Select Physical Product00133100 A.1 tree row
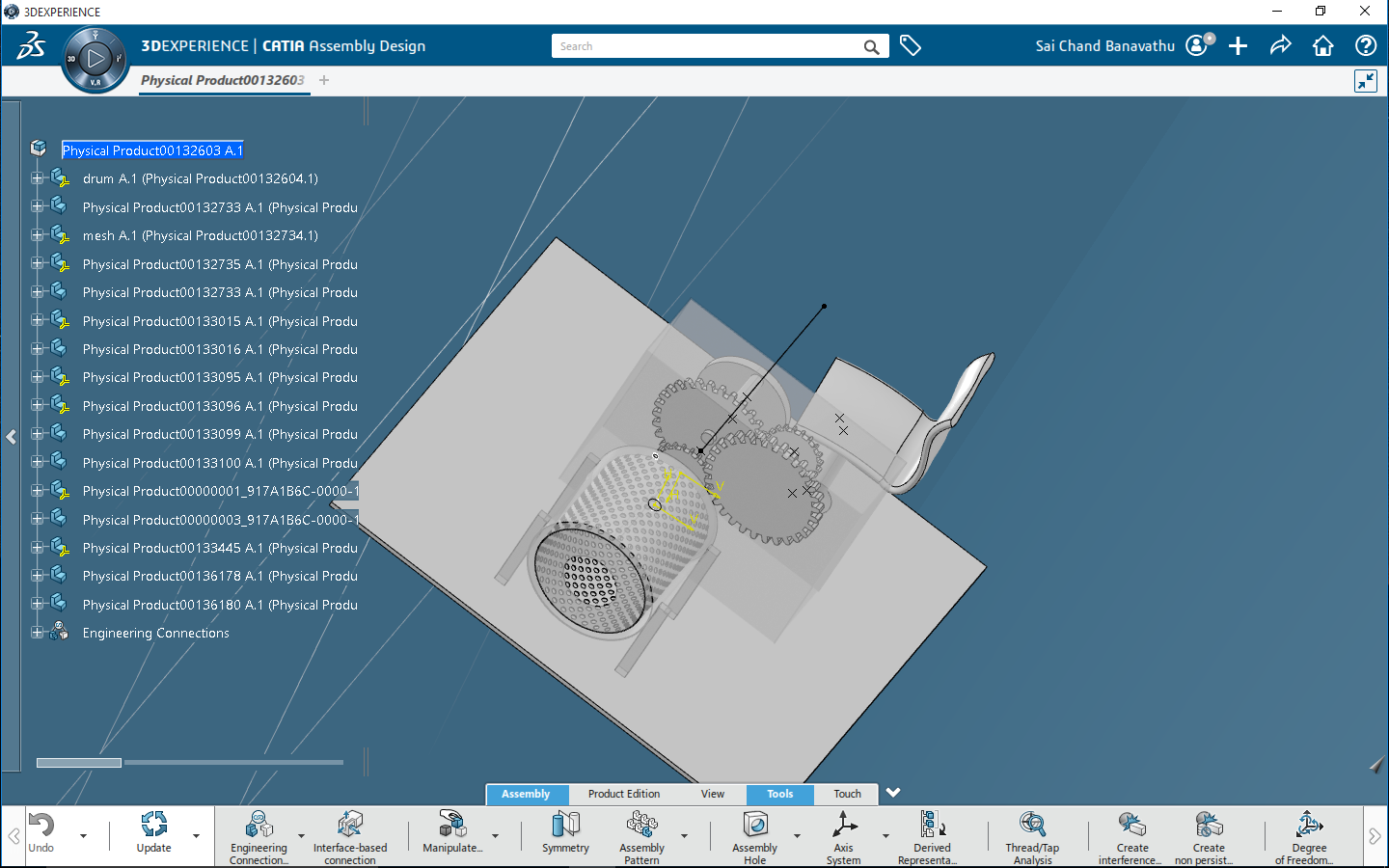 coord(220,463)
